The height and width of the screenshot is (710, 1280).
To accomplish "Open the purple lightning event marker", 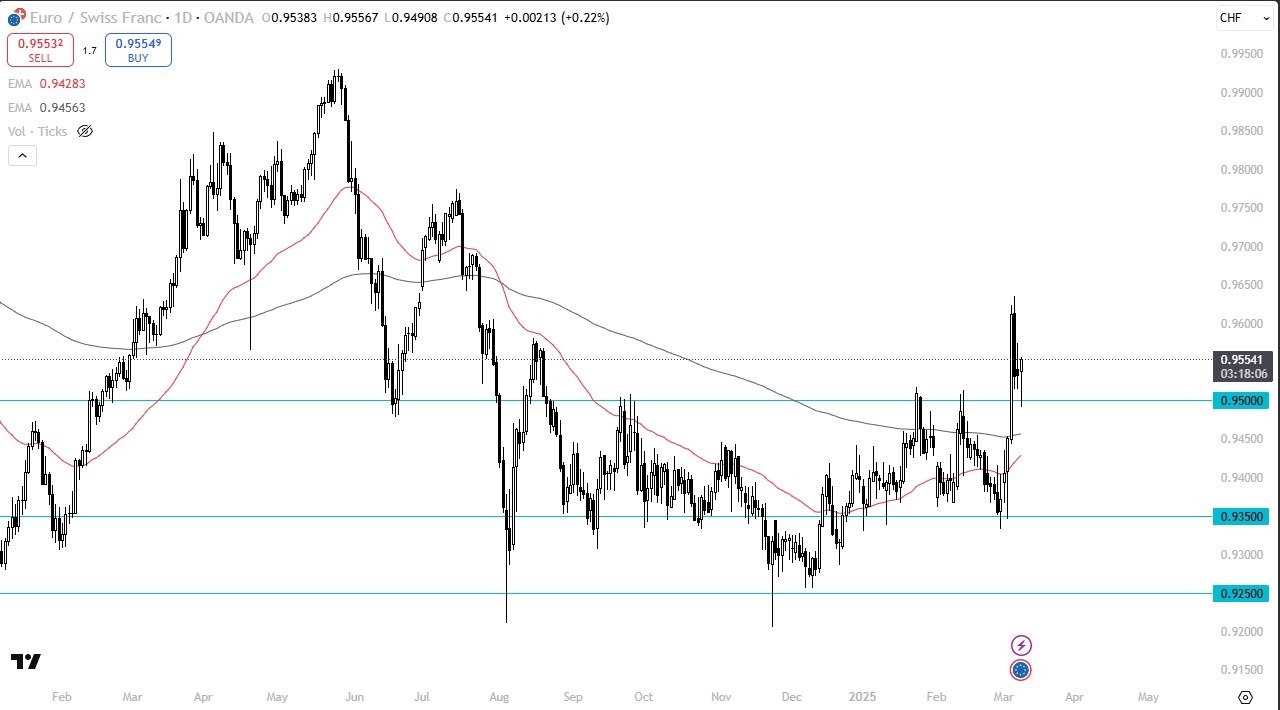I will [1021, 645].
